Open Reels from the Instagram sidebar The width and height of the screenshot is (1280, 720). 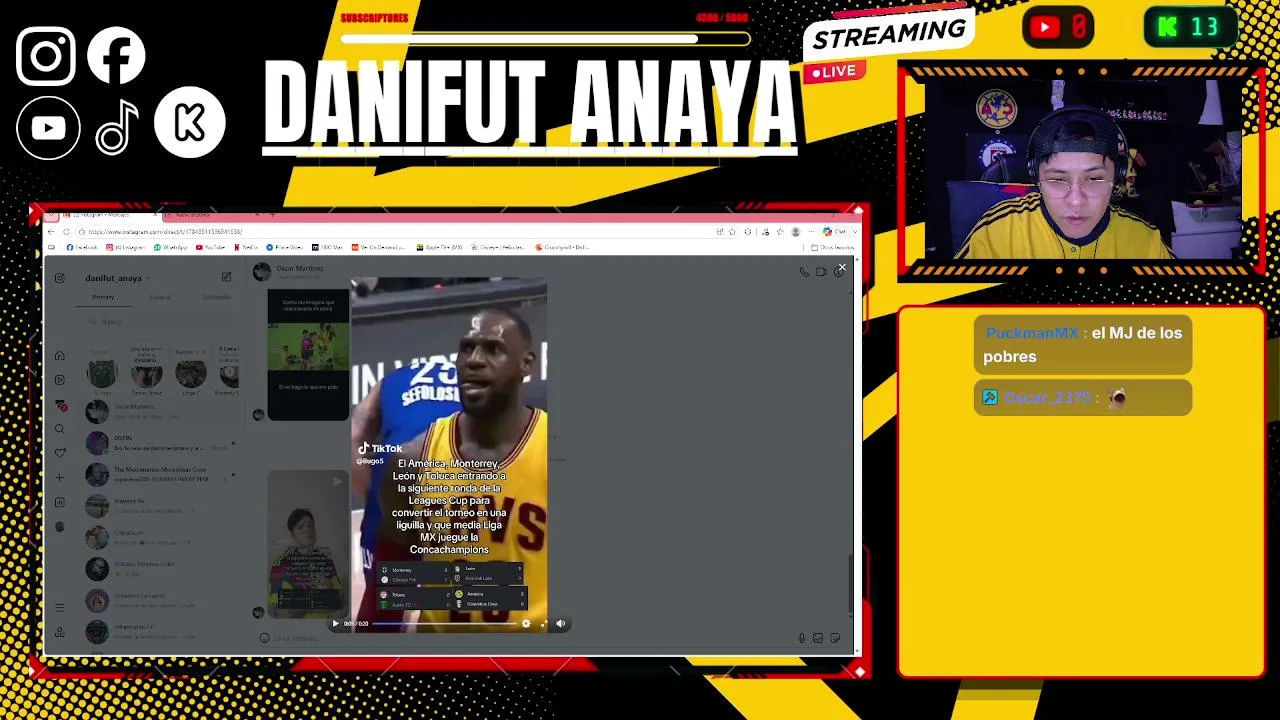(x=59, y=380)
